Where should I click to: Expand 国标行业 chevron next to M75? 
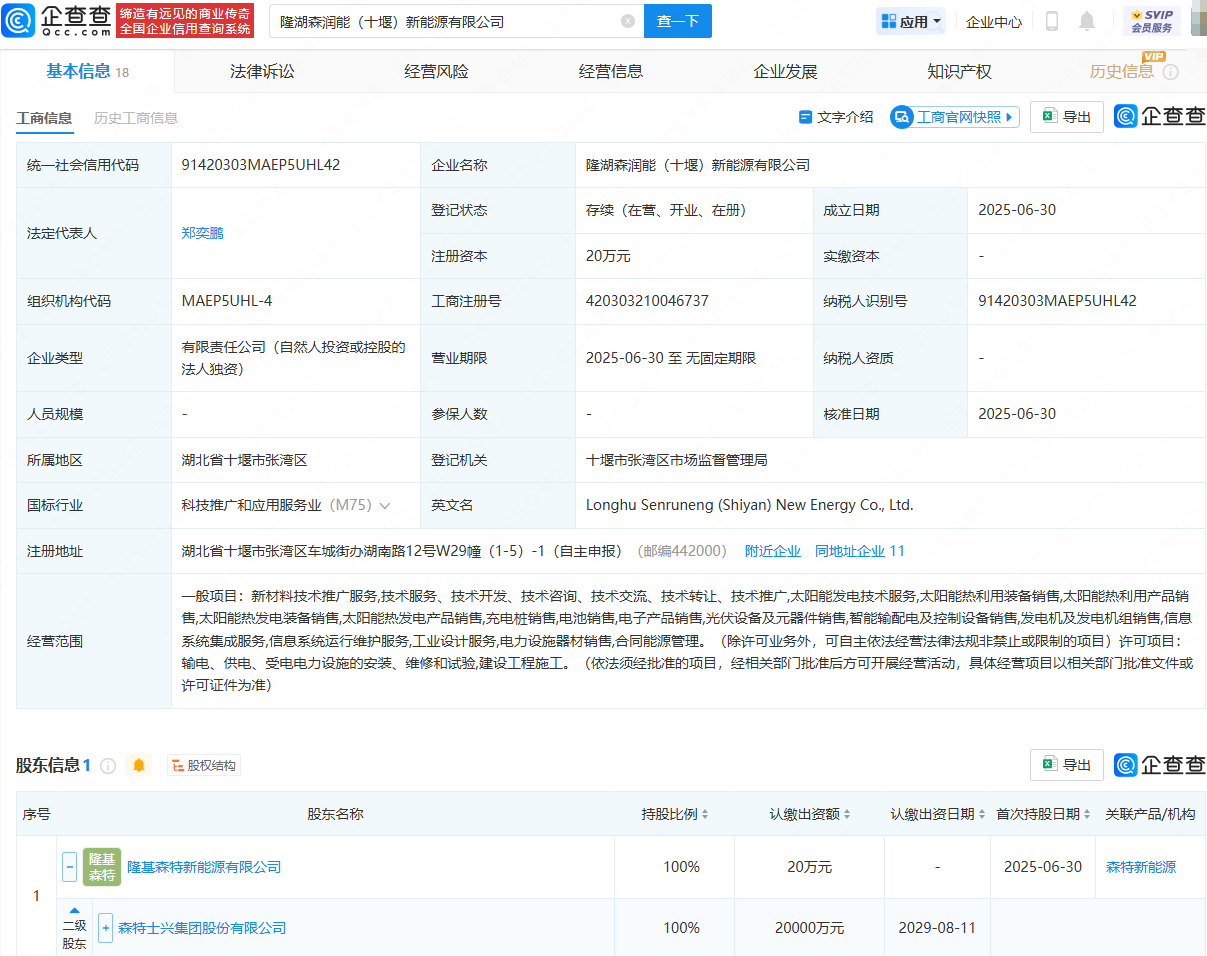tap(385, 506)
